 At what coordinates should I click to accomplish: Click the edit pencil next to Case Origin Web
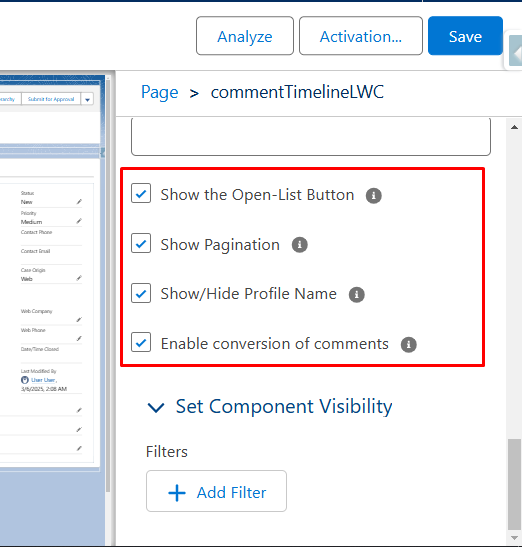pyautogui.click(x=79, y=278)
